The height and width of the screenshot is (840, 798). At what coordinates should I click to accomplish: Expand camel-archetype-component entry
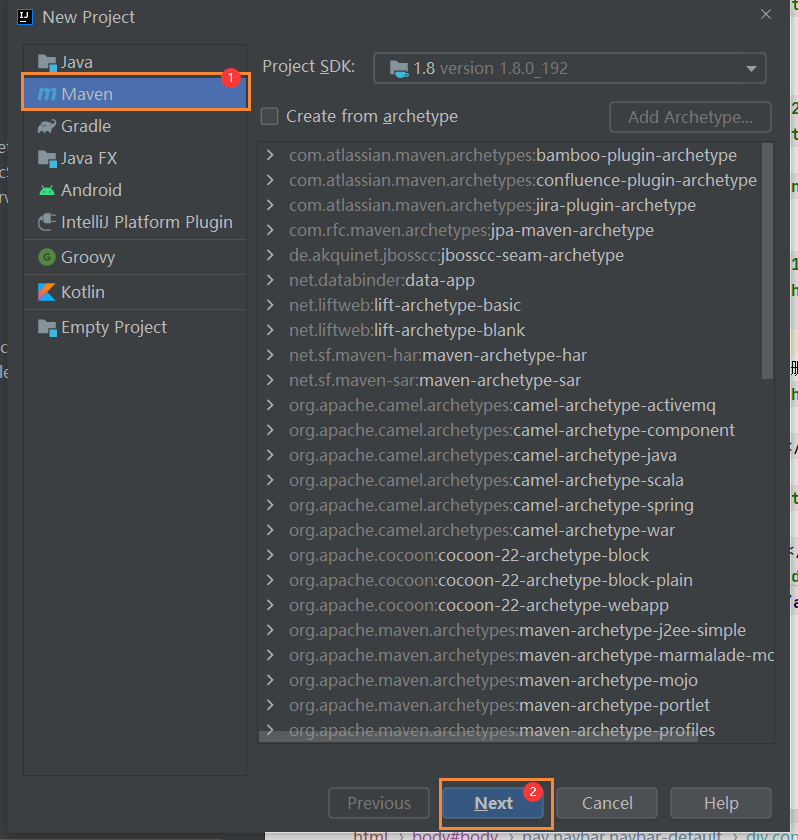(x=270, y=430)
